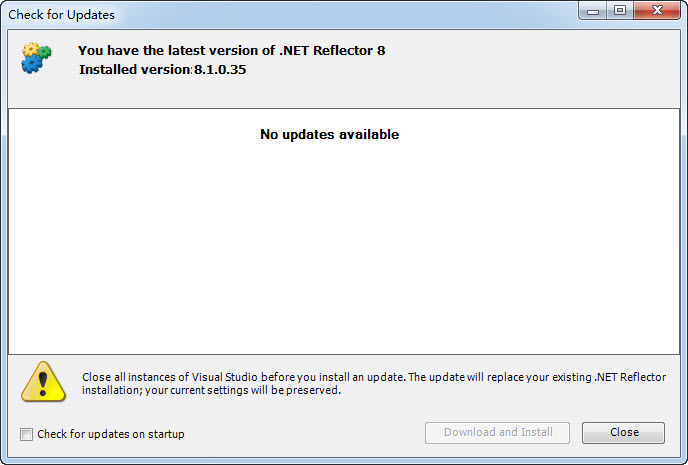Viewport: 688px width, 465px height.
Task: Click the 'No updates available' message
Action: [x=329, y=134]
